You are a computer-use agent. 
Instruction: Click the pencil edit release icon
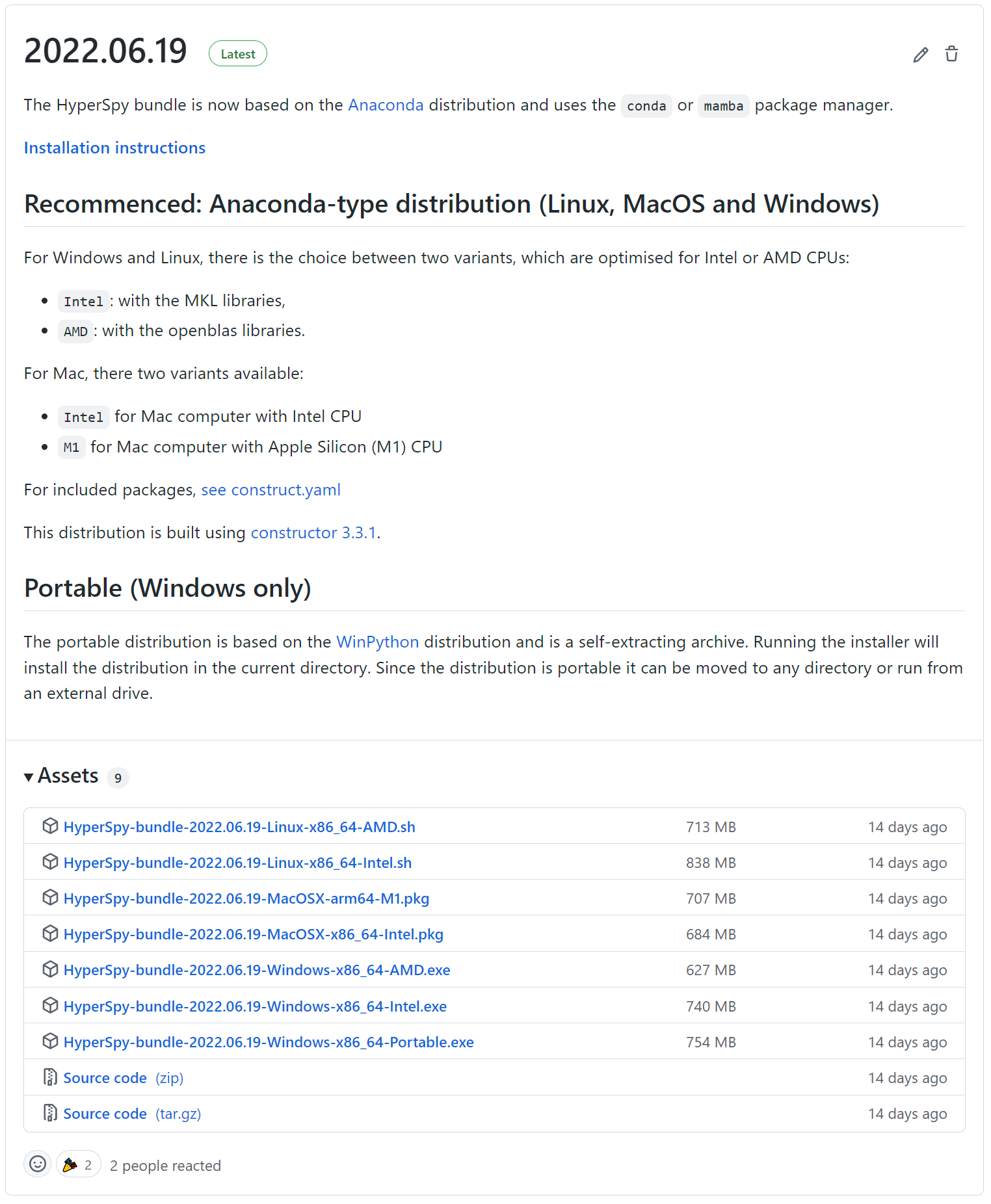click(x=920, y=55)
